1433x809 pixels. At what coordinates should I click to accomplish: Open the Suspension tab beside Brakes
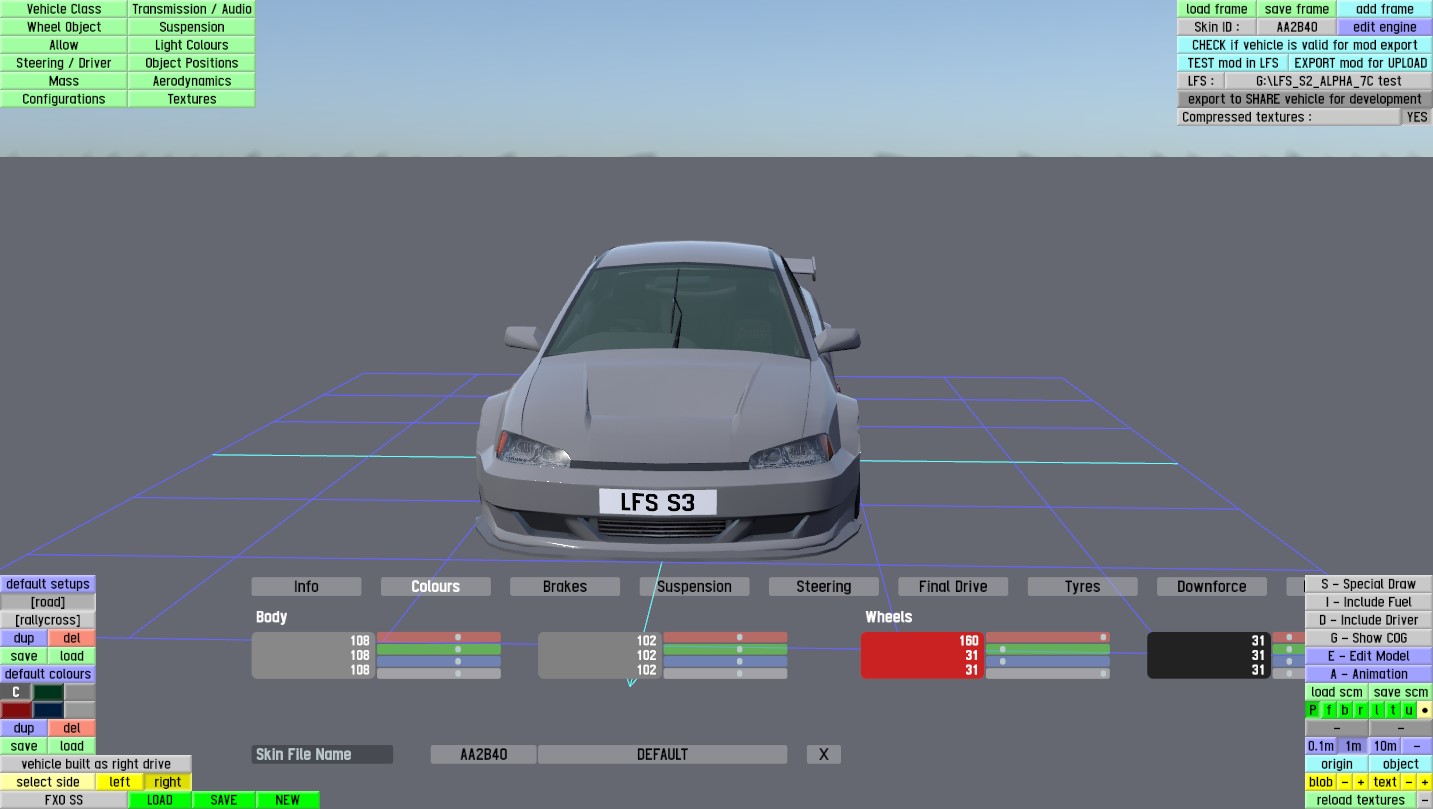point(694,587)
